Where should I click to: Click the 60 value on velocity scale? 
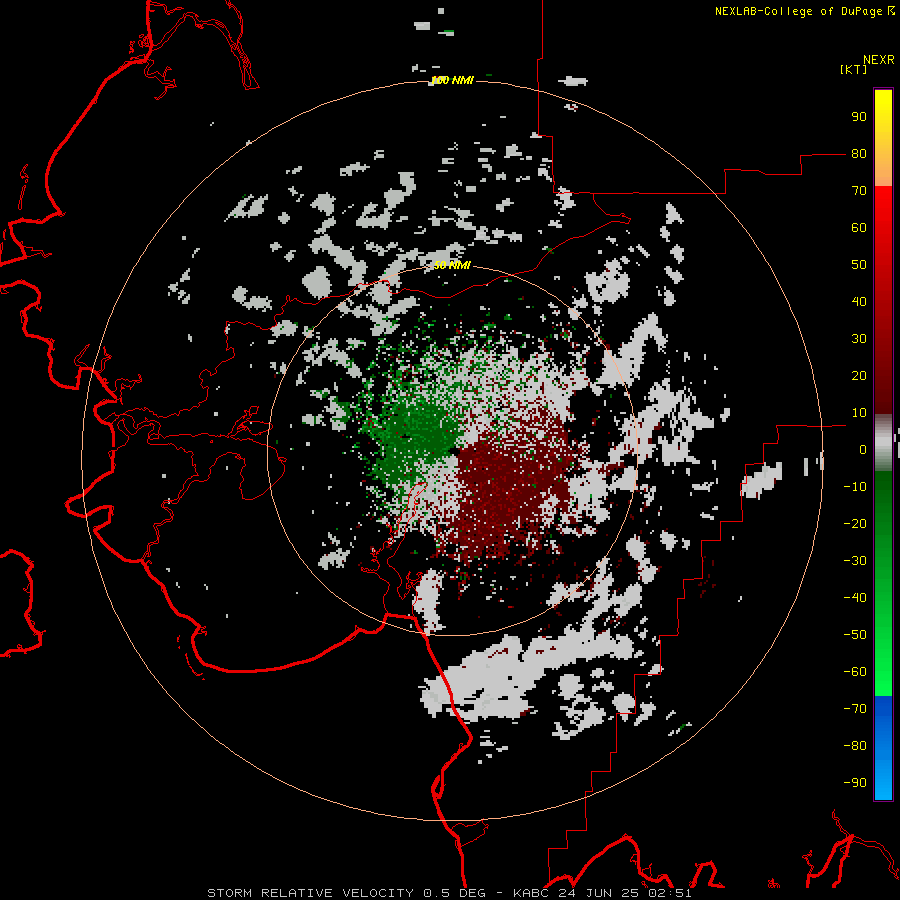[x=859, y=227]
